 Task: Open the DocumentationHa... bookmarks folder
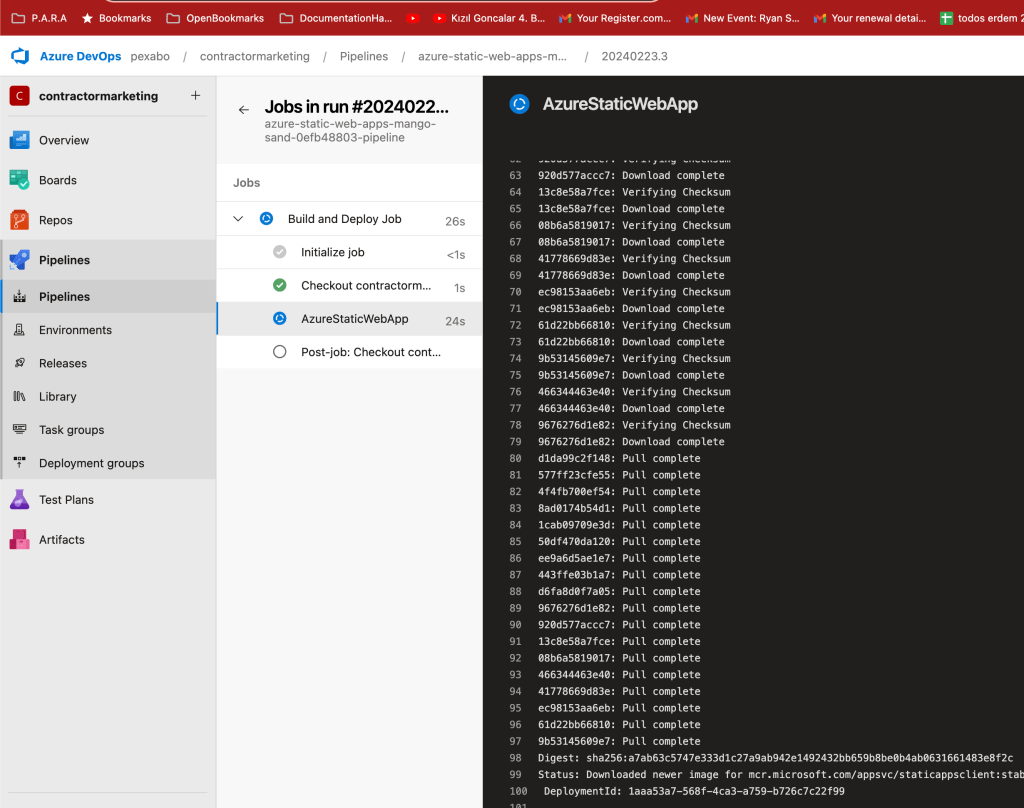click(x=336, y=18)
